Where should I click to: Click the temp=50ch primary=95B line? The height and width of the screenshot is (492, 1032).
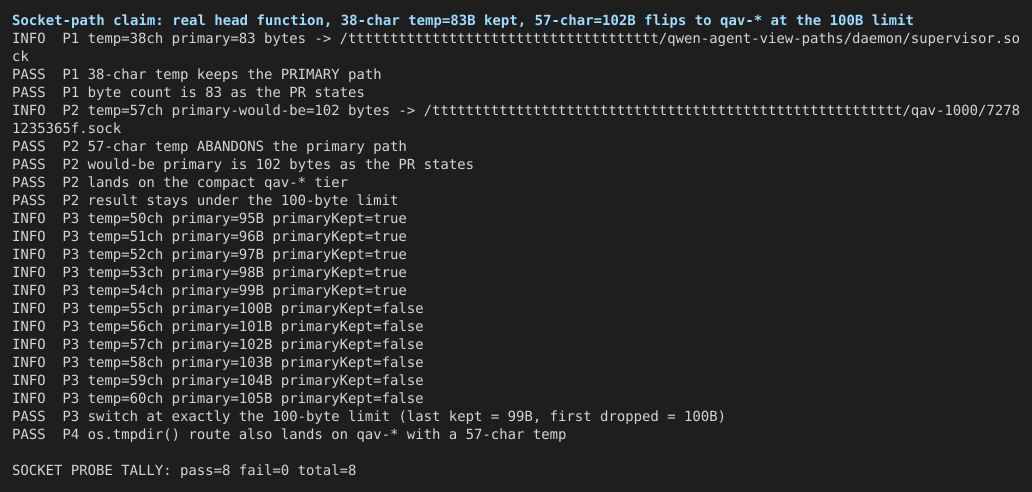(x=209, y=218)
